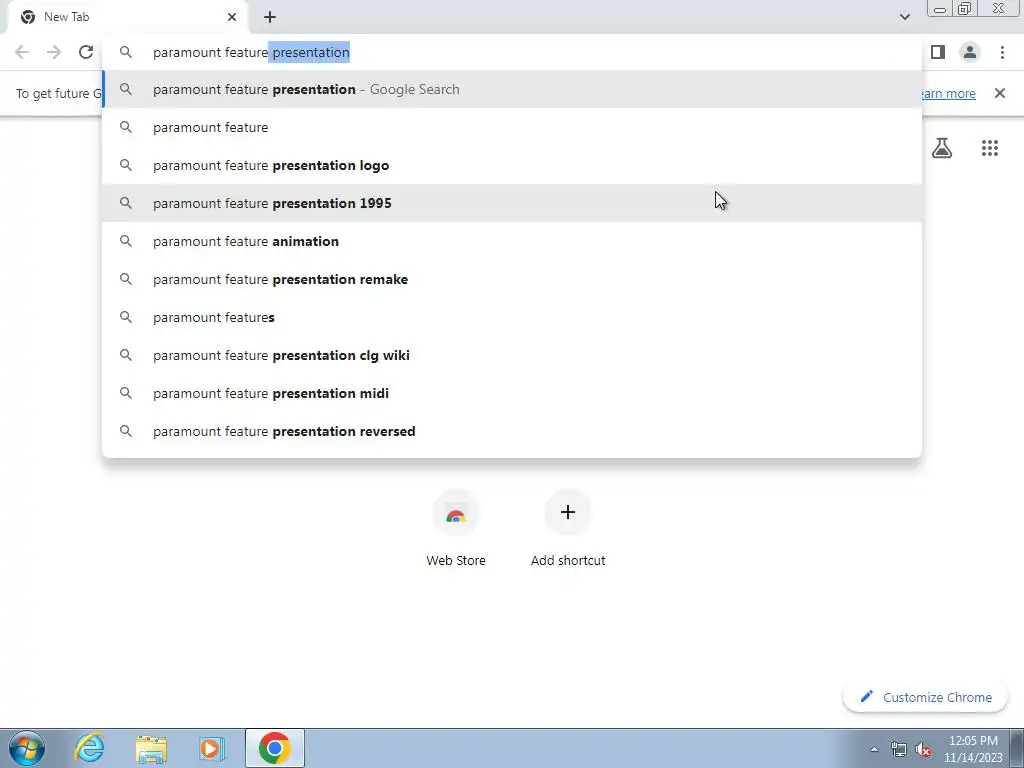The width and height of the screenshot is (1024, 768).
Task: Select 'paramount feature presentation - Google Search' suggestion
Action: coord(513,89)
